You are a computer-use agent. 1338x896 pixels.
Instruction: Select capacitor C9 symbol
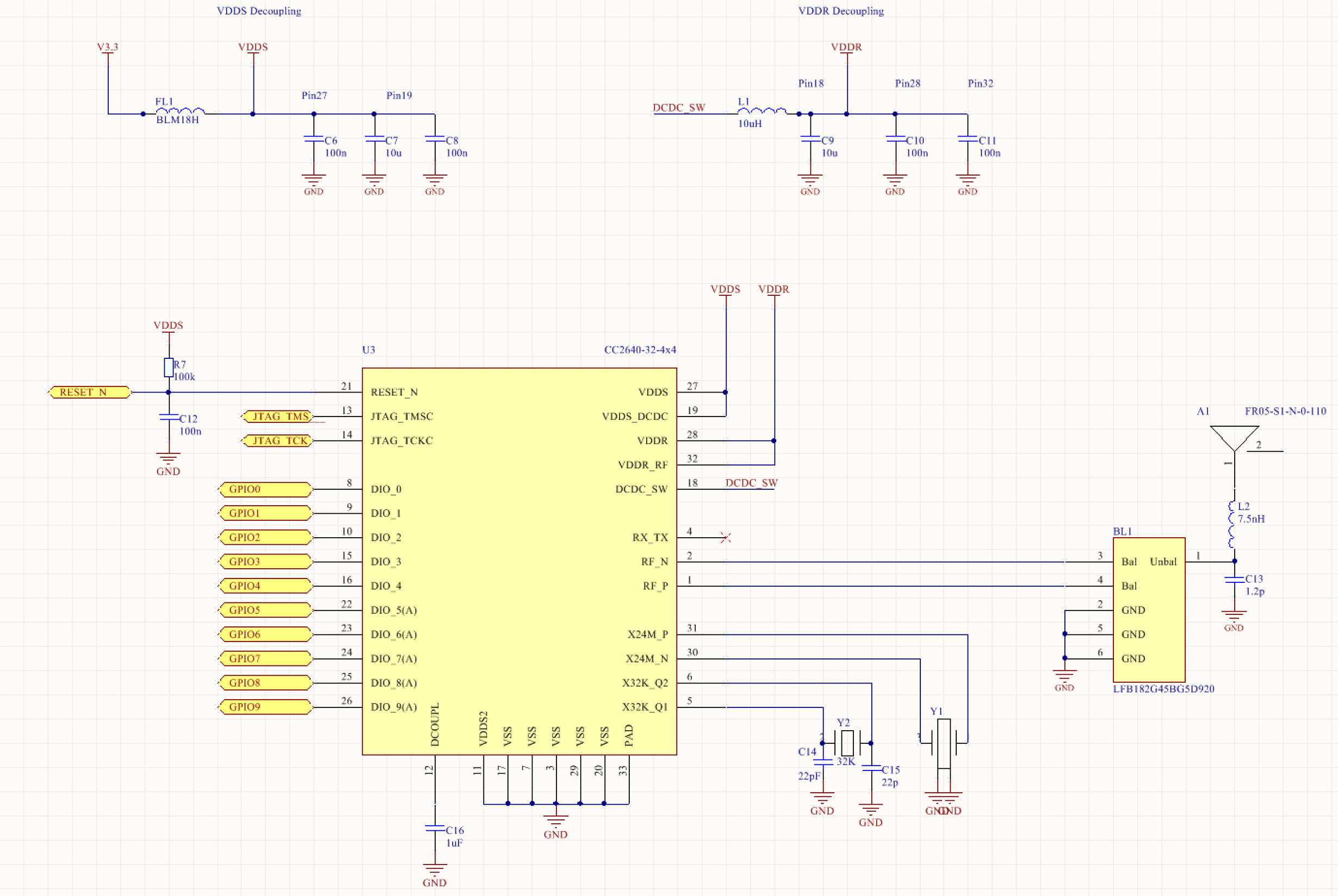pyautogui.click(x=810, y=139)
